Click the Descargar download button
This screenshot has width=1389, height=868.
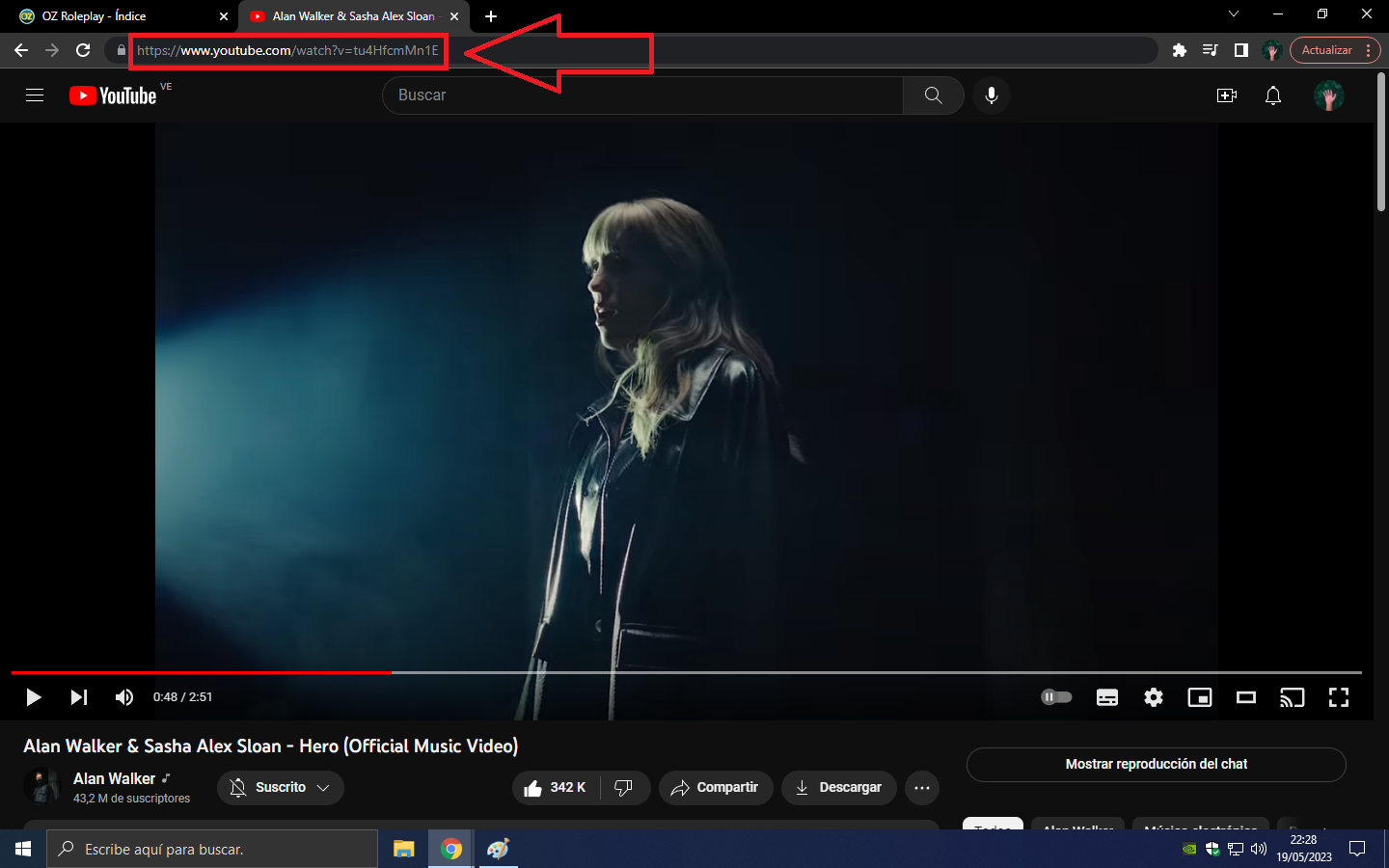(838, 788)
